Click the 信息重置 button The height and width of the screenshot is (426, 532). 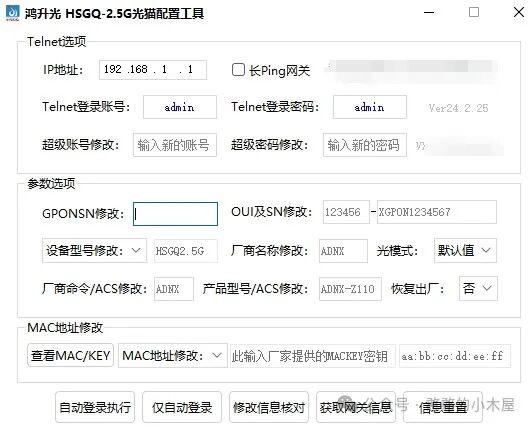[443, 407]
